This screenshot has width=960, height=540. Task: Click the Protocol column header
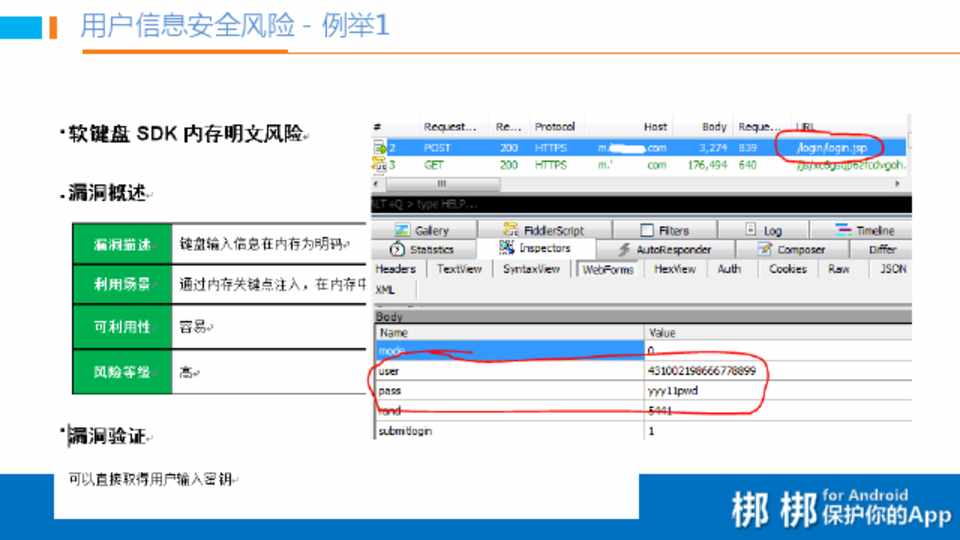point(554,127)
